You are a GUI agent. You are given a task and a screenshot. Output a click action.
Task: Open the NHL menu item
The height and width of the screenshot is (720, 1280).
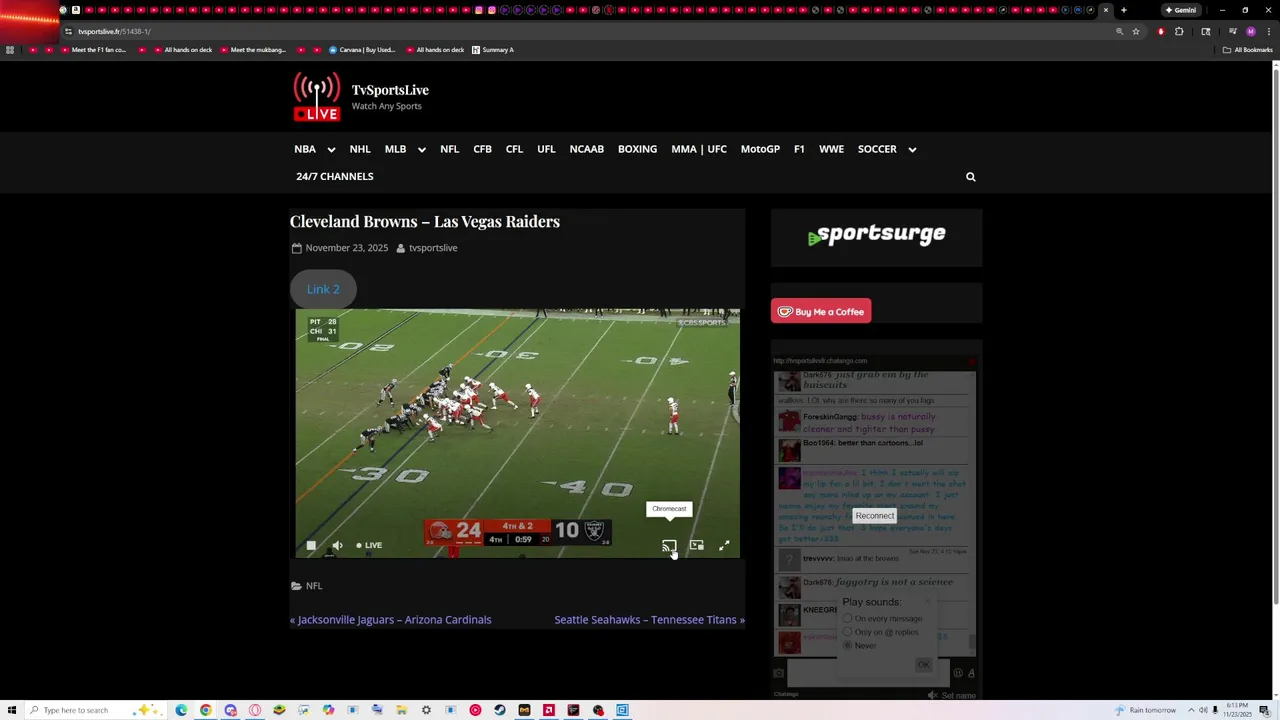tap(360, 149)
